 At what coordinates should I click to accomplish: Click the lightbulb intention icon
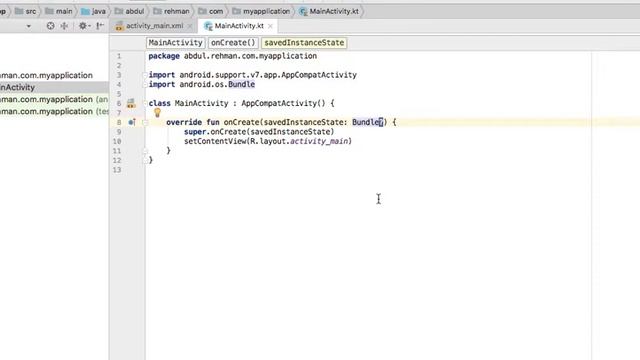point(157,112)
